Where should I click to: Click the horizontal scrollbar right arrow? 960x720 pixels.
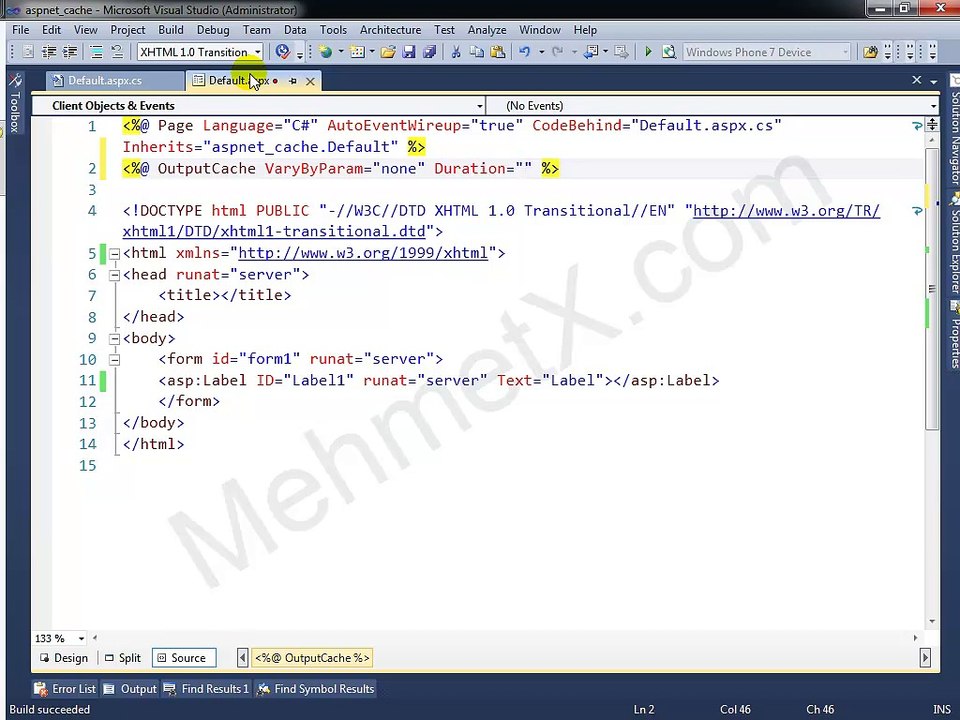coord(915,638)
